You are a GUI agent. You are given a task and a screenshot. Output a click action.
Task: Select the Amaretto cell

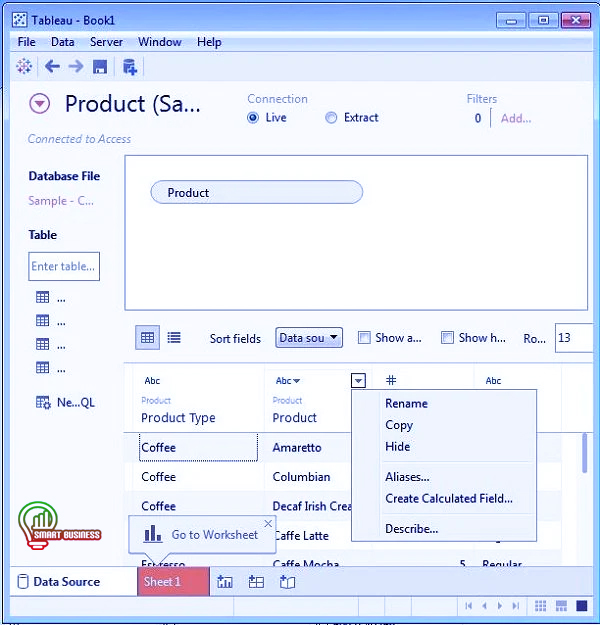tap(297, 448)
